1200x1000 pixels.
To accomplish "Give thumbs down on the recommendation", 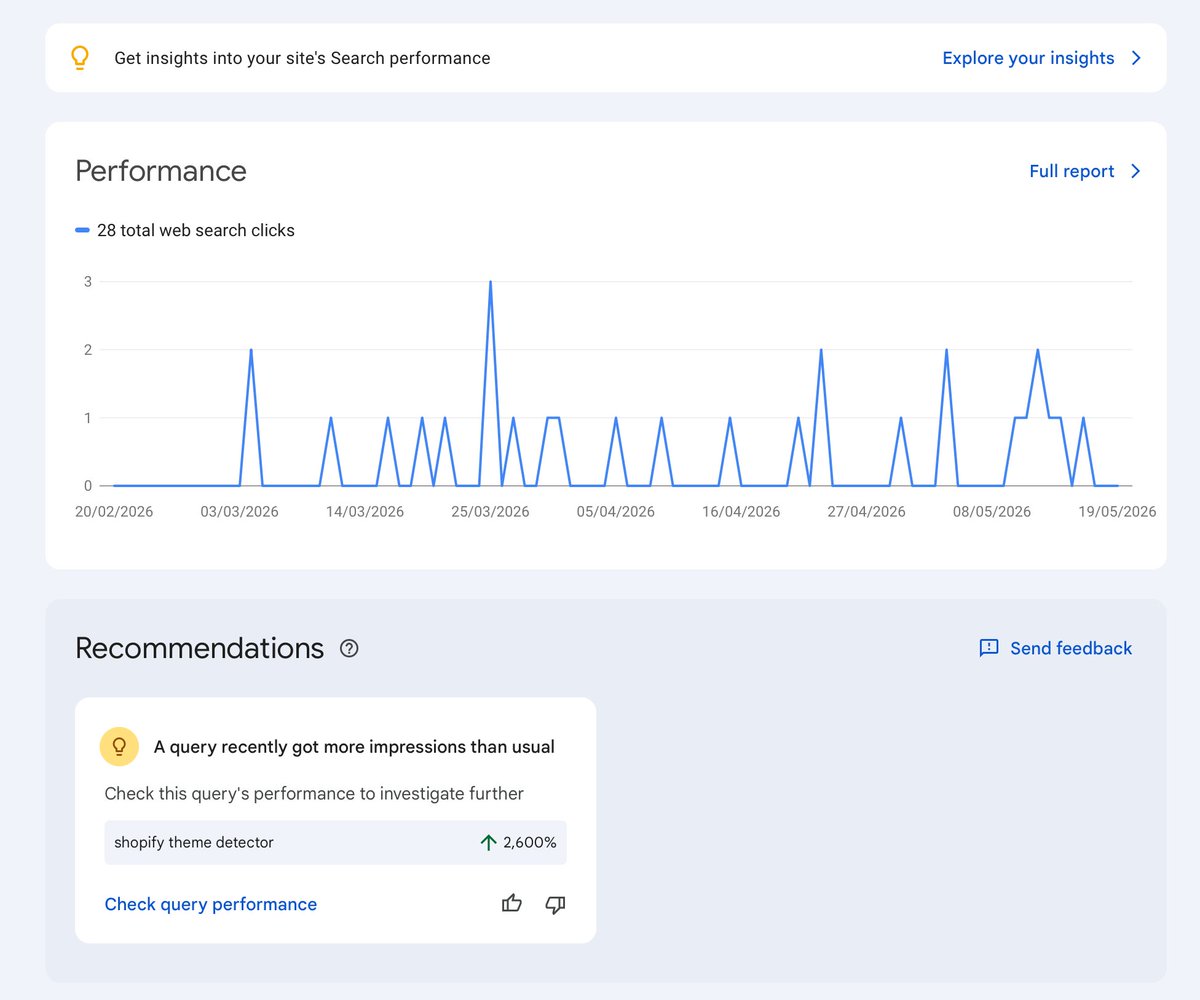I will [x=555, y=904].
